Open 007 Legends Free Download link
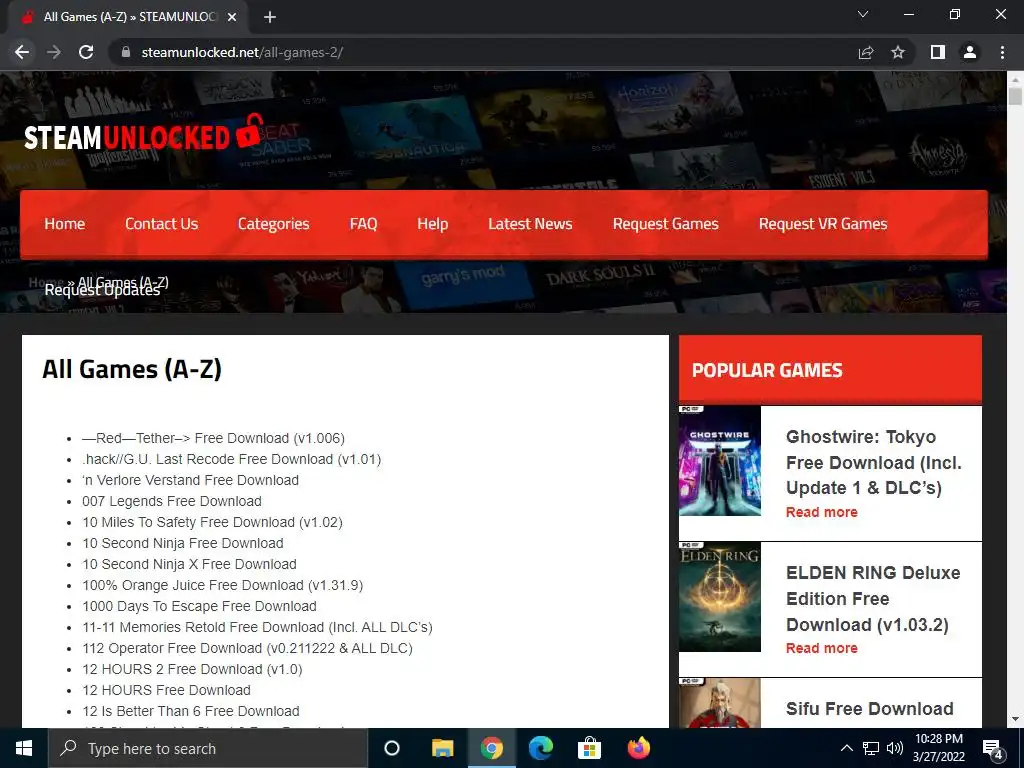The image size is (1024, 768). (x=172, y=501)
